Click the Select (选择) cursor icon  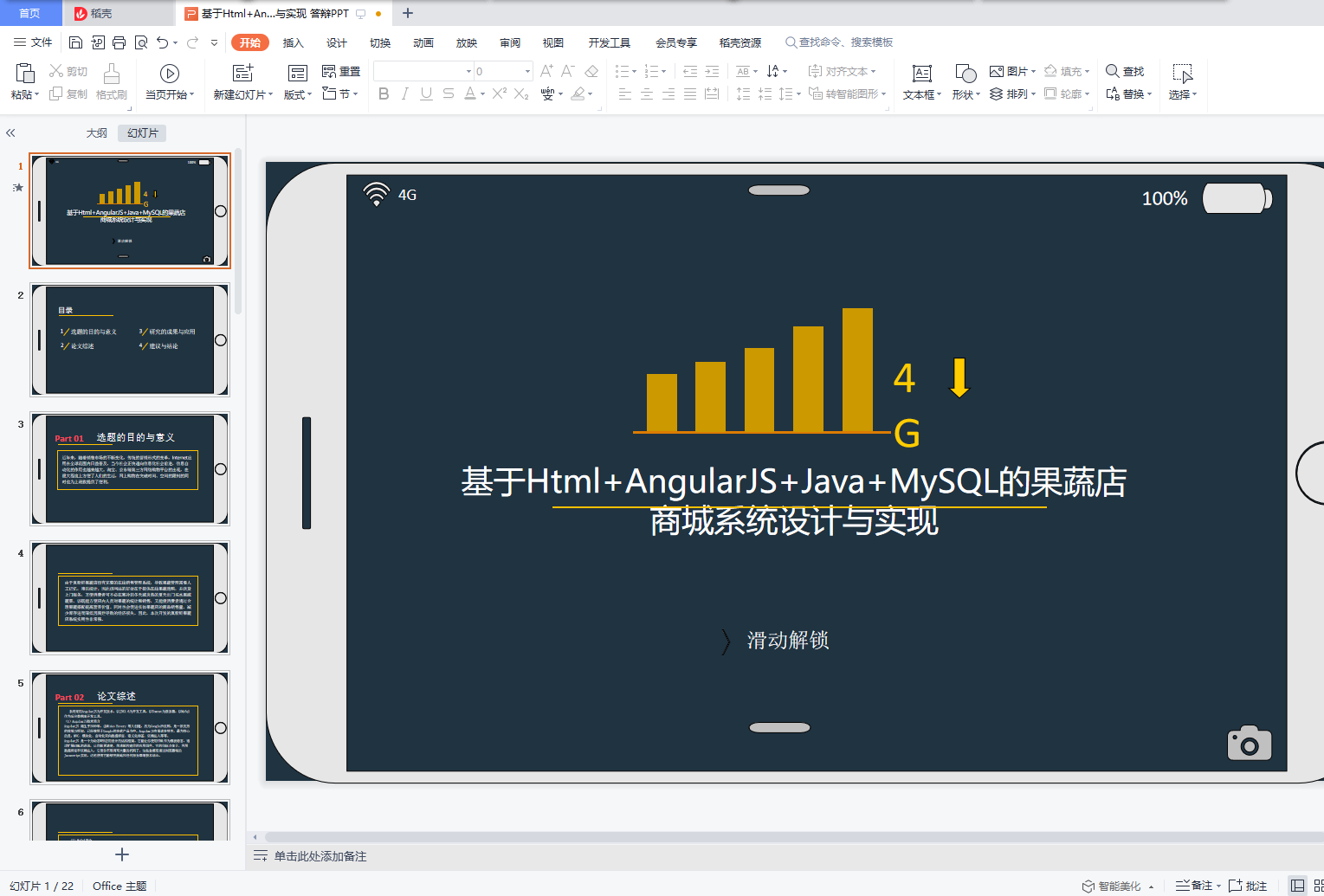(x=1182, y=74)
